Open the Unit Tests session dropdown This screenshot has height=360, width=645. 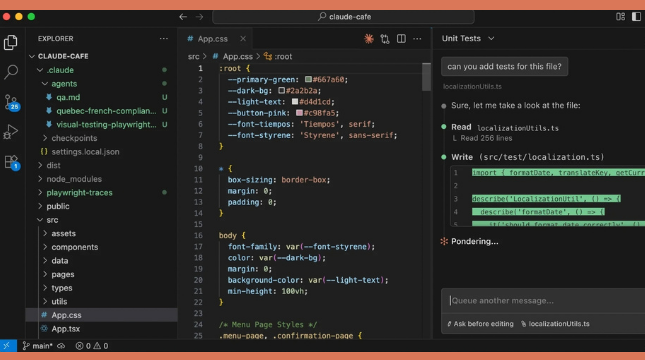coord(468,38)
